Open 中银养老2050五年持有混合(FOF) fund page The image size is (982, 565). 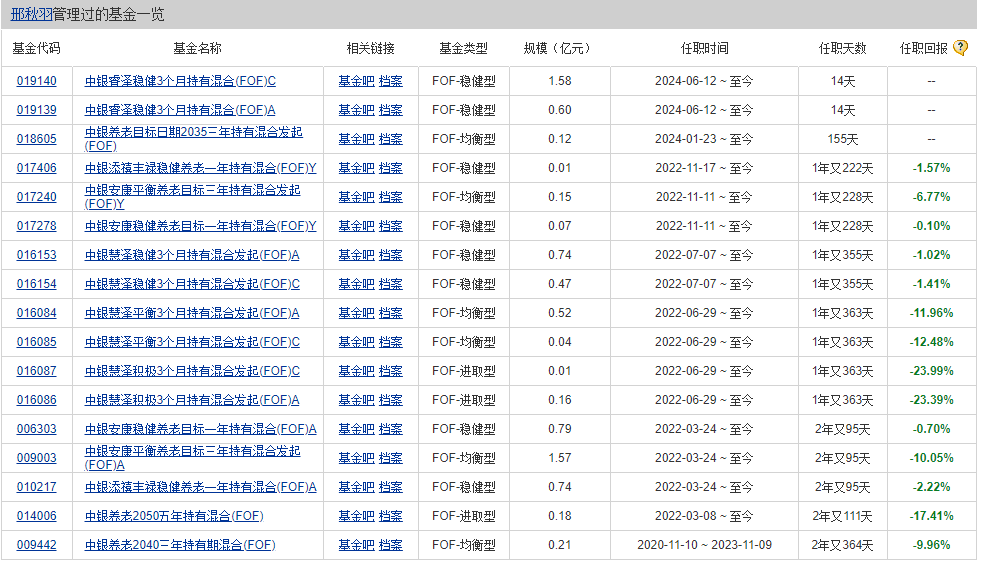tap(174, 516)
